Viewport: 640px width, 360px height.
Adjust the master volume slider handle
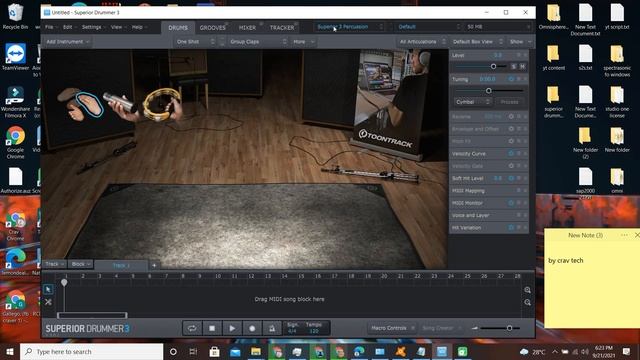tap(509, 328)
